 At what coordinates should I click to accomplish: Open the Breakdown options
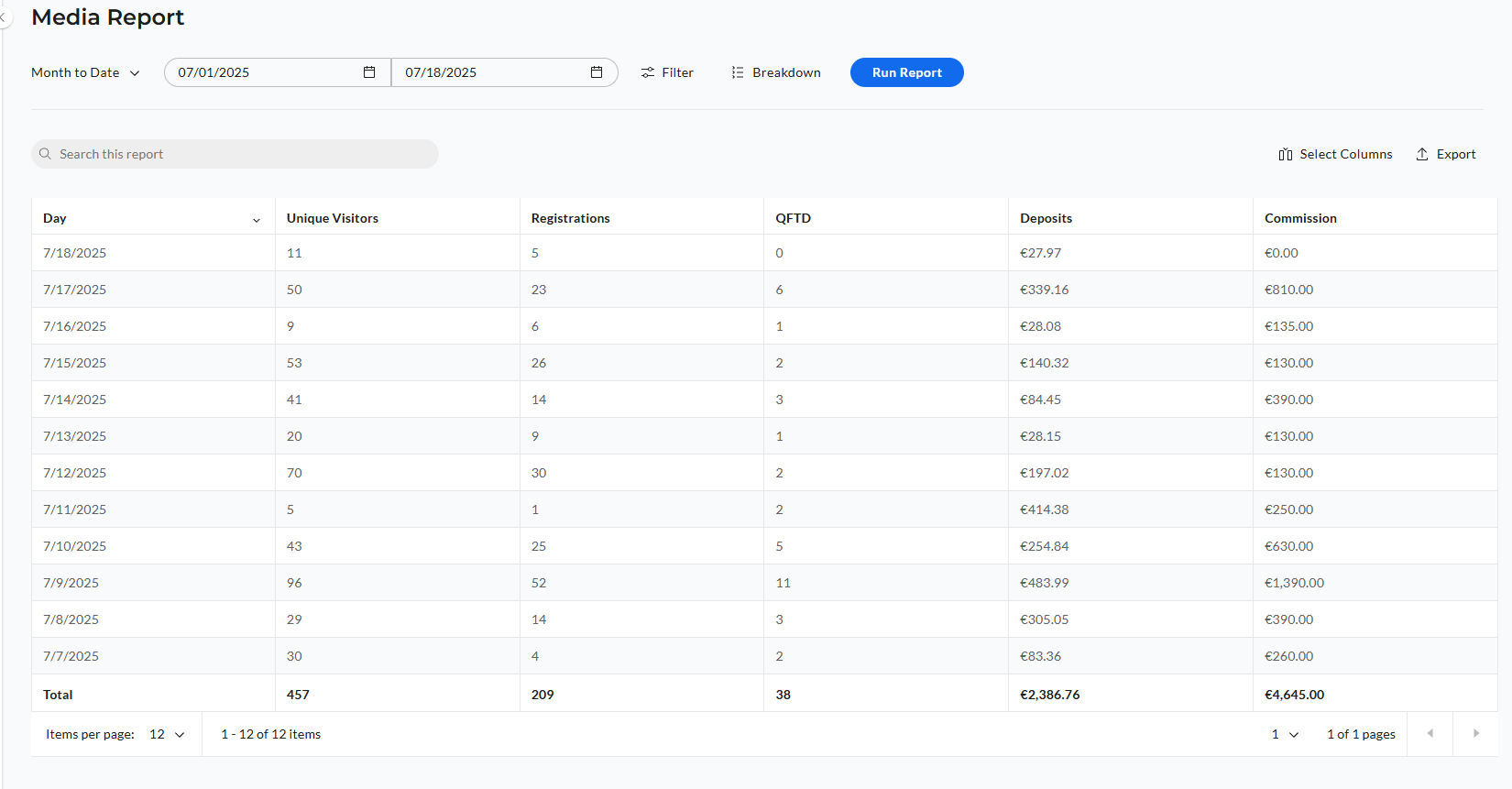click(776, 72)
